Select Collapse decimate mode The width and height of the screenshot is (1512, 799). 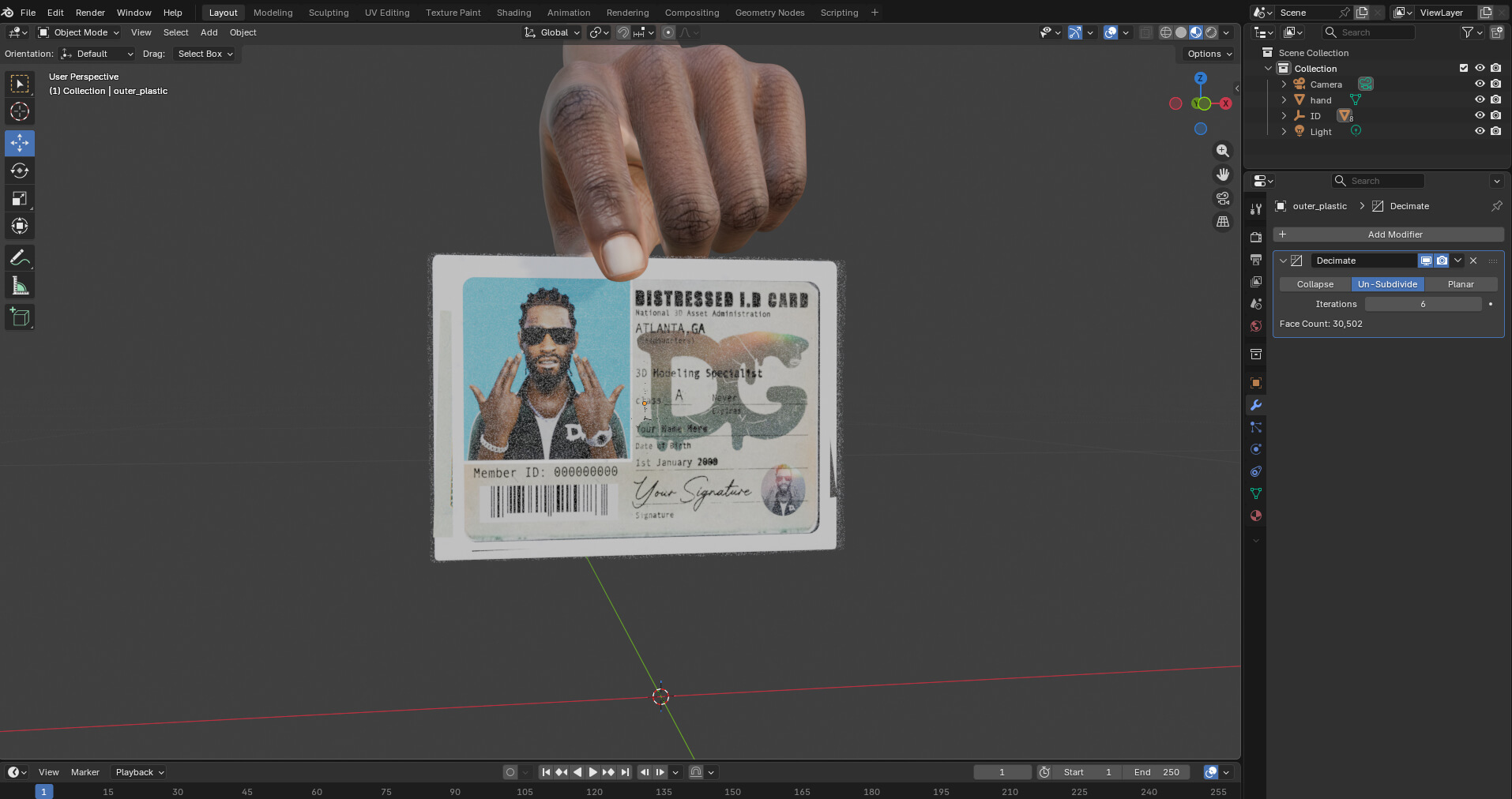click(x=1315, y=284)
